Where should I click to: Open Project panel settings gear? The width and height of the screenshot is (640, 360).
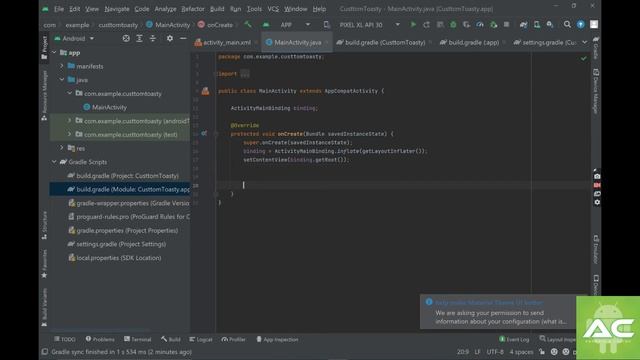pos(170,38)
